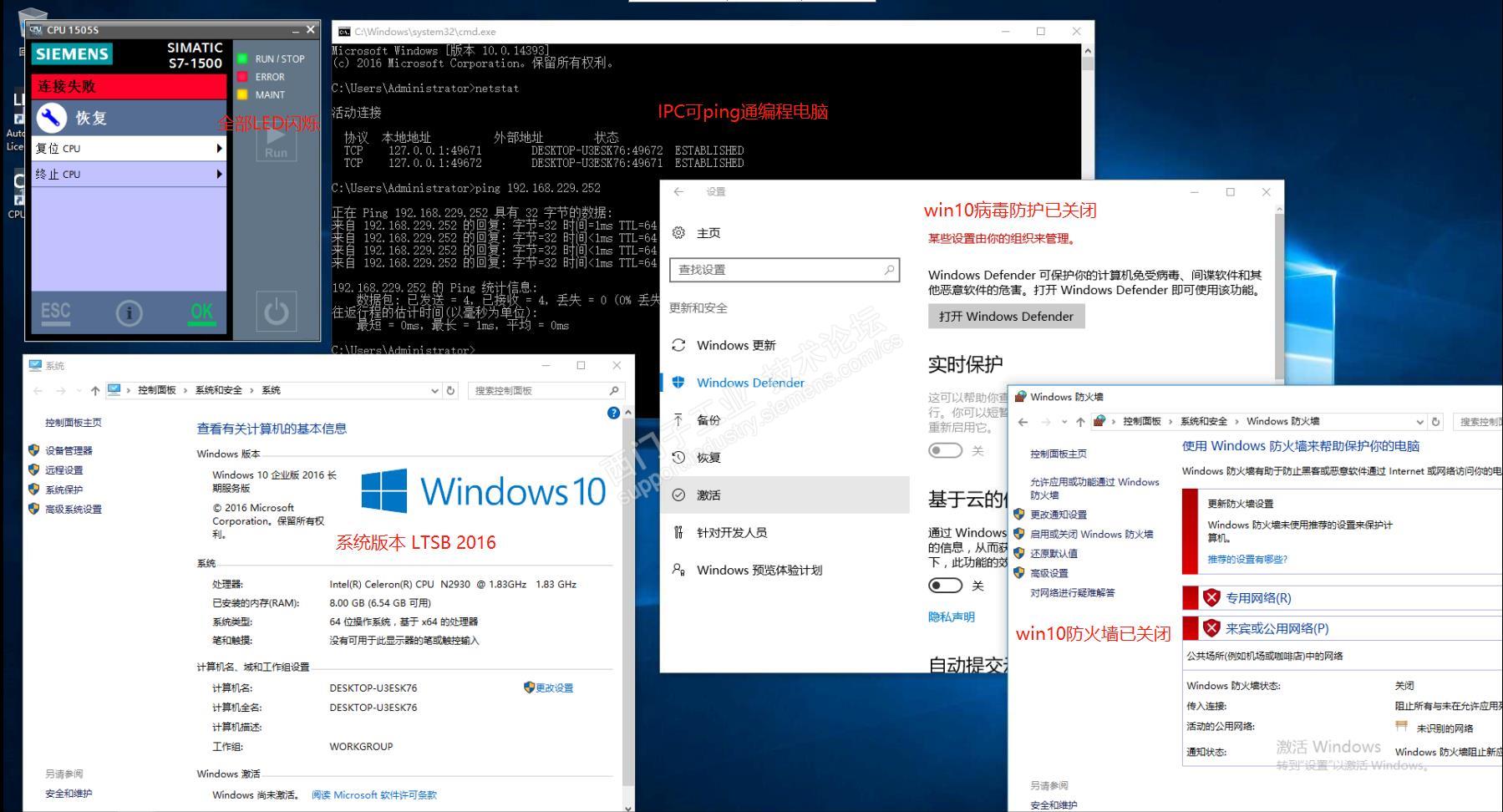Click the info icon on the SIMATIC display

(129, 312)
